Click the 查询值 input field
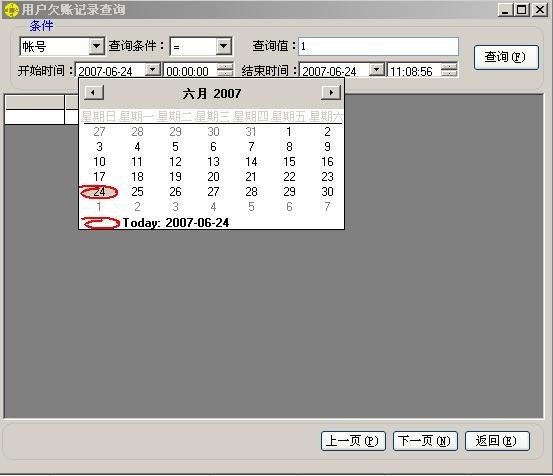Image resolution: width=553 pixels, height=476 pixels. [378, 46]
